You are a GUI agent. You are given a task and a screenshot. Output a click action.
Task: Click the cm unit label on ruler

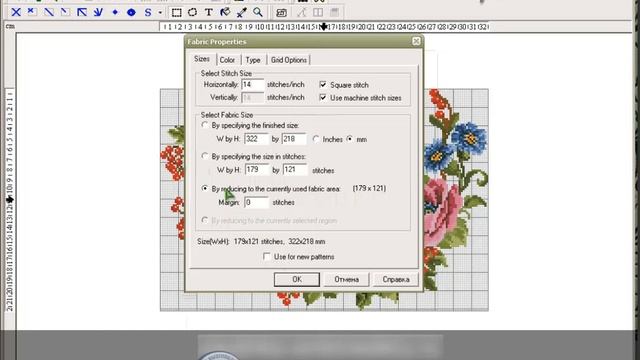10,27
